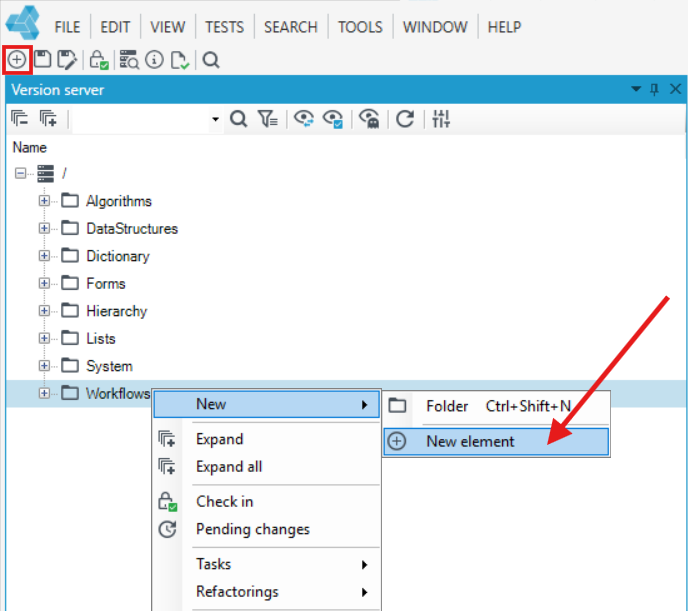
Task: Select the Dictionary folder label
Action: 118,256
